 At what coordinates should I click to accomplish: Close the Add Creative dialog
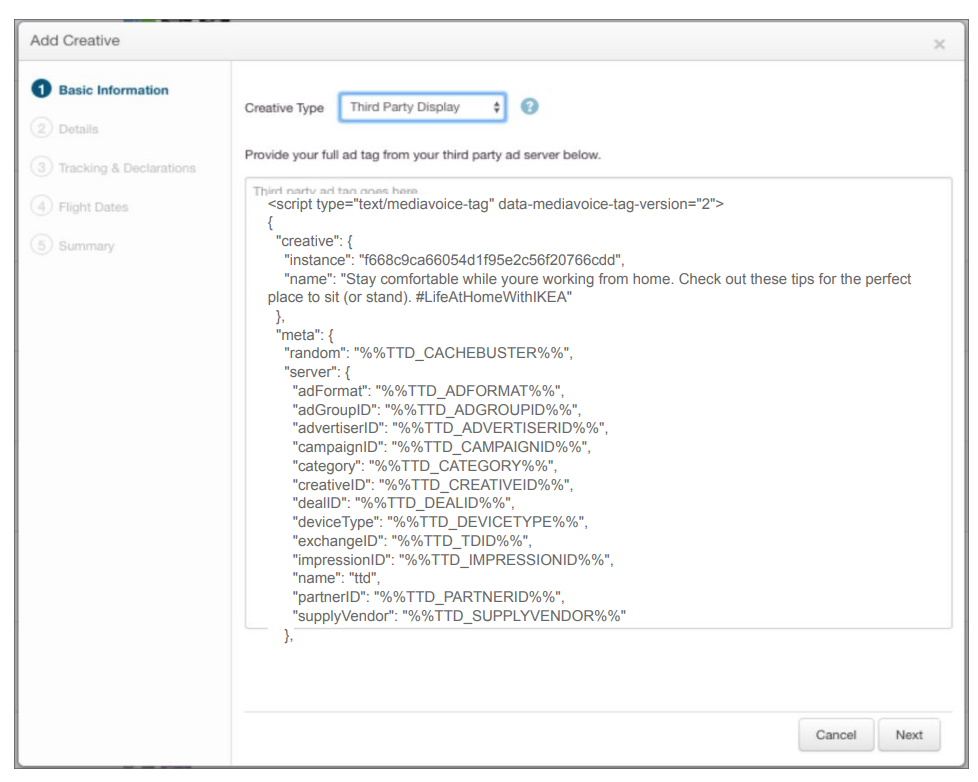coord(939,44)
